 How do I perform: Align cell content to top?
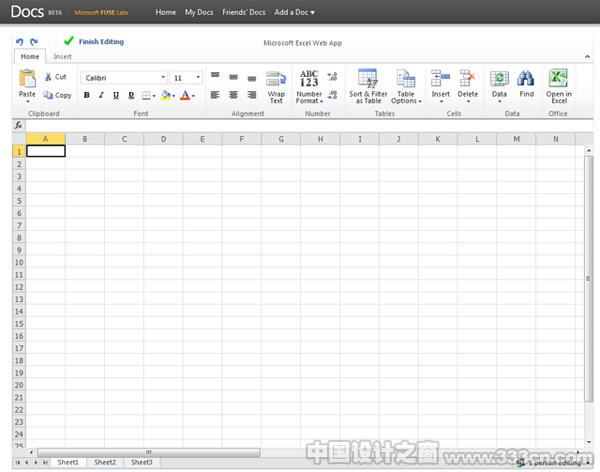pyautogui.click(x=215, y=75)
